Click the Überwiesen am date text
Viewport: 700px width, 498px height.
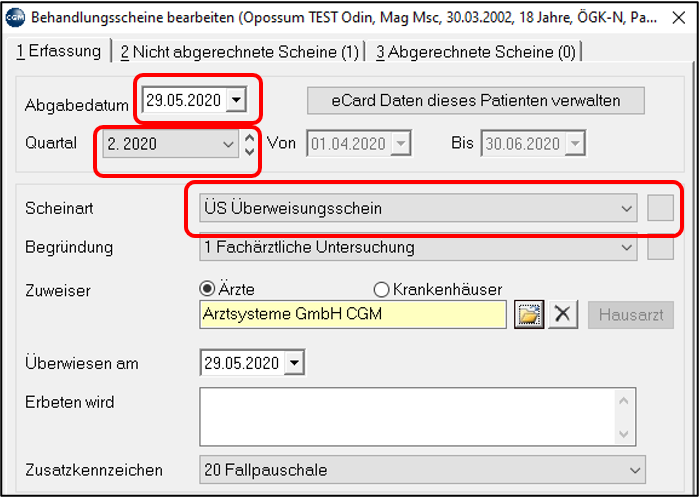(x=242, y=363)
